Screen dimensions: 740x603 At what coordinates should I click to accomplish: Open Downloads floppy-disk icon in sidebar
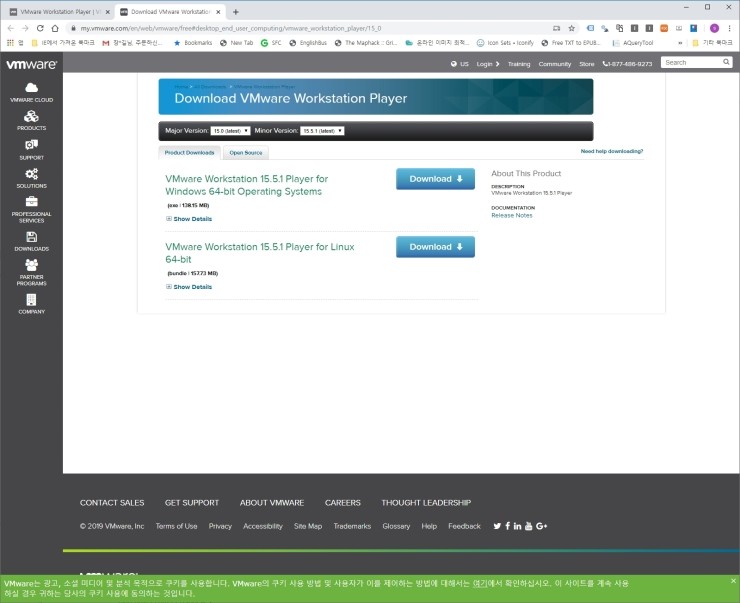tap(32, 237)
